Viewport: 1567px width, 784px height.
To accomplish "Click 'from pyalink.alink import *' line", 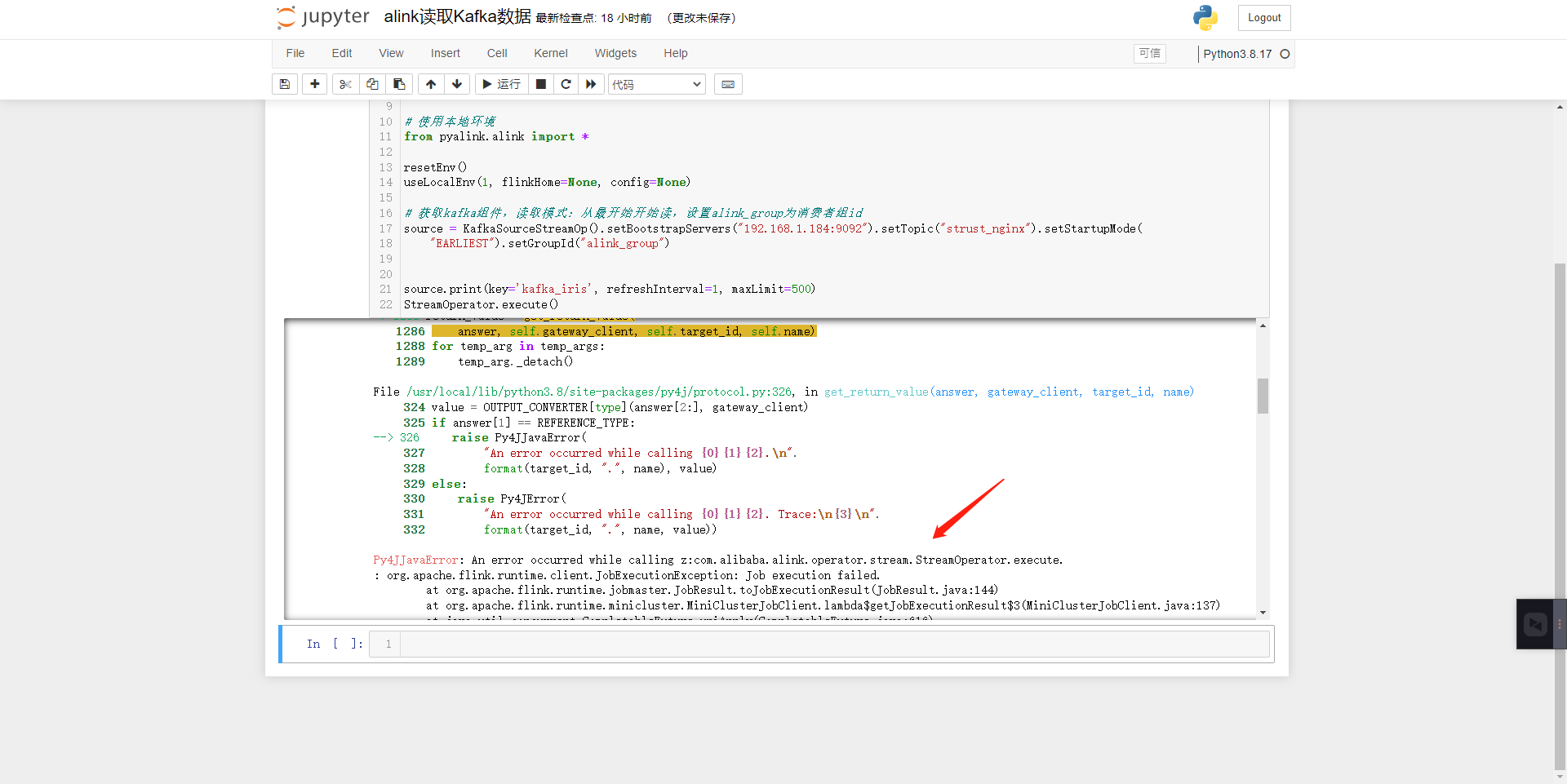I will tap(496, 136).
